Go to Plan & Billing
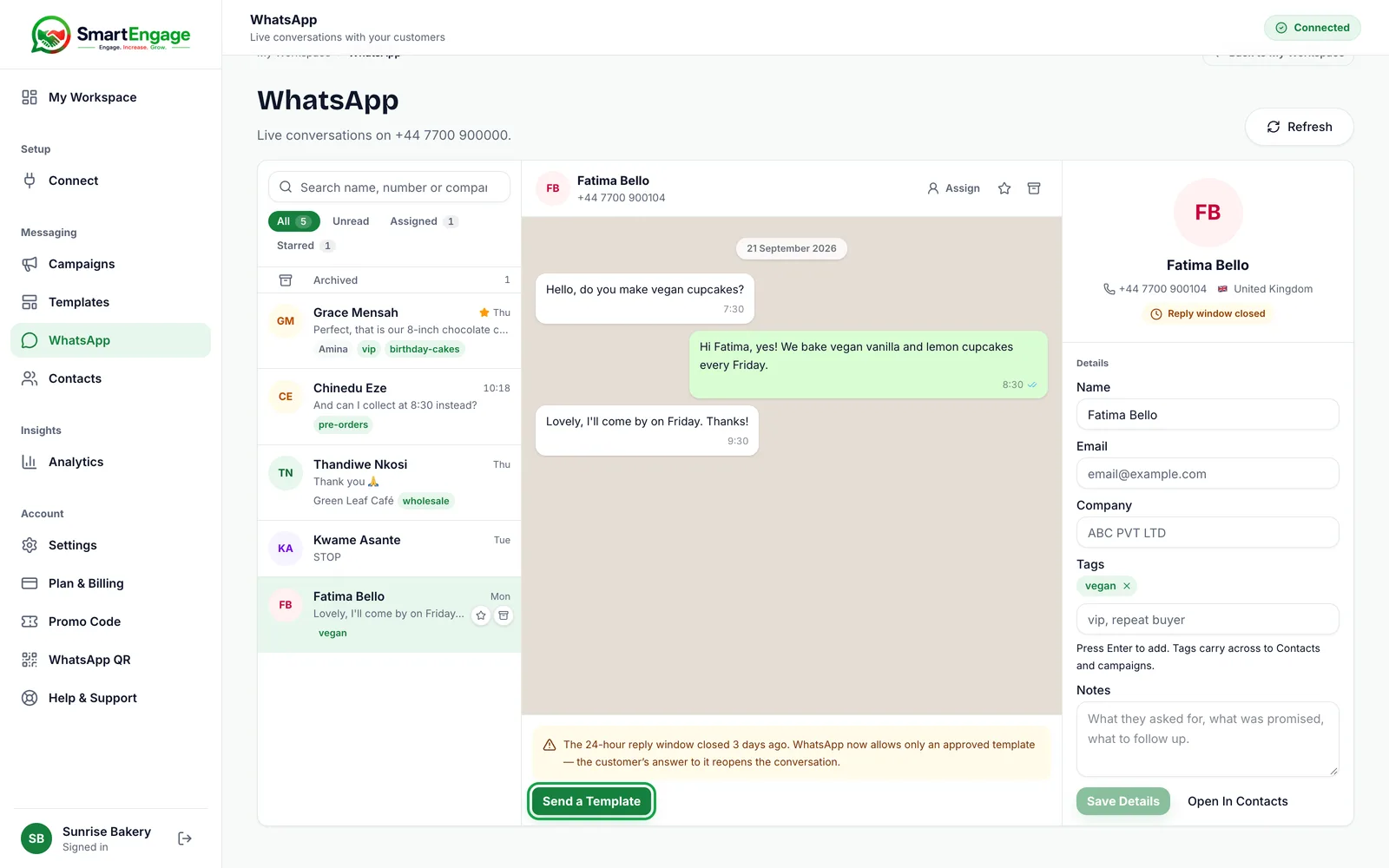Viewport: 1389px width, 868px height. pos(110,583)
